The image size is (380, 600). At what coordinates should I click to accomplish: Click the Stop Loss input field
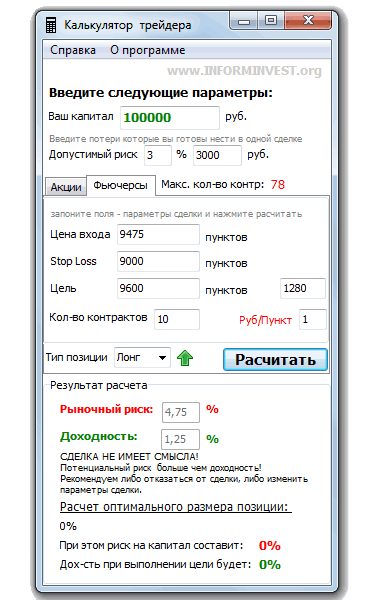(x=158, y=261)
